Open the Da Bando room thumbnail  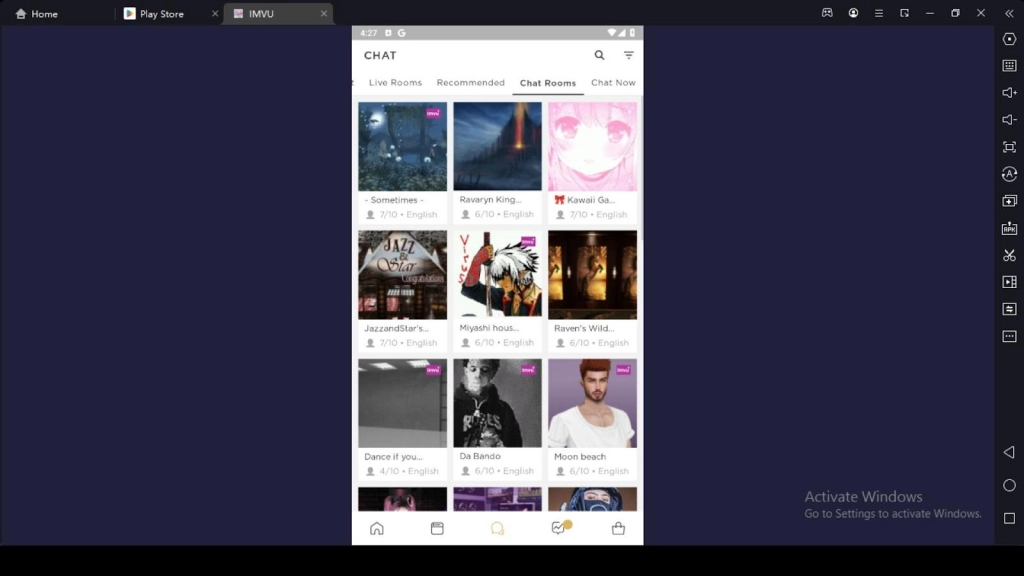(498, 403)
